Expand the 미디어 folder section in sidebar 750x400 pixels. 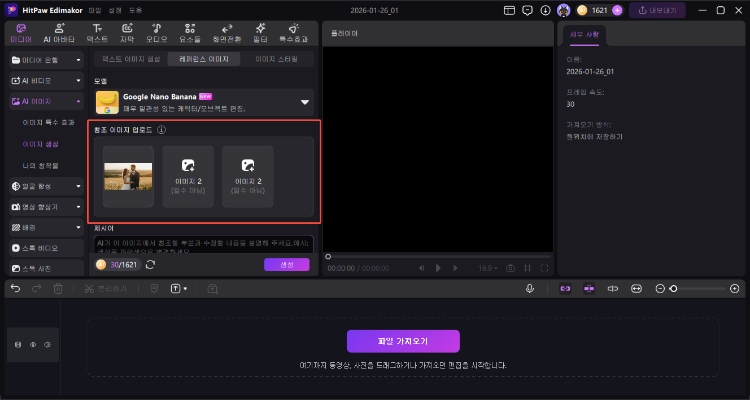[x=46, y=60]
